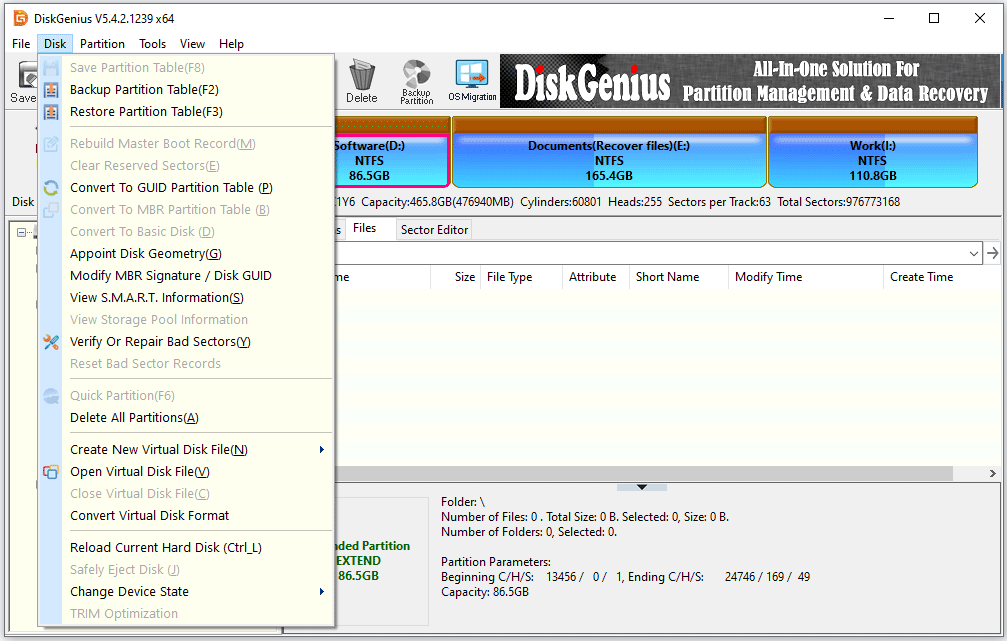Image resolution: width=1007 pixels, height=641 pixels.
Task: Click the Verify Or Repair Bad Sectors icon
Action: click(51, 342)
